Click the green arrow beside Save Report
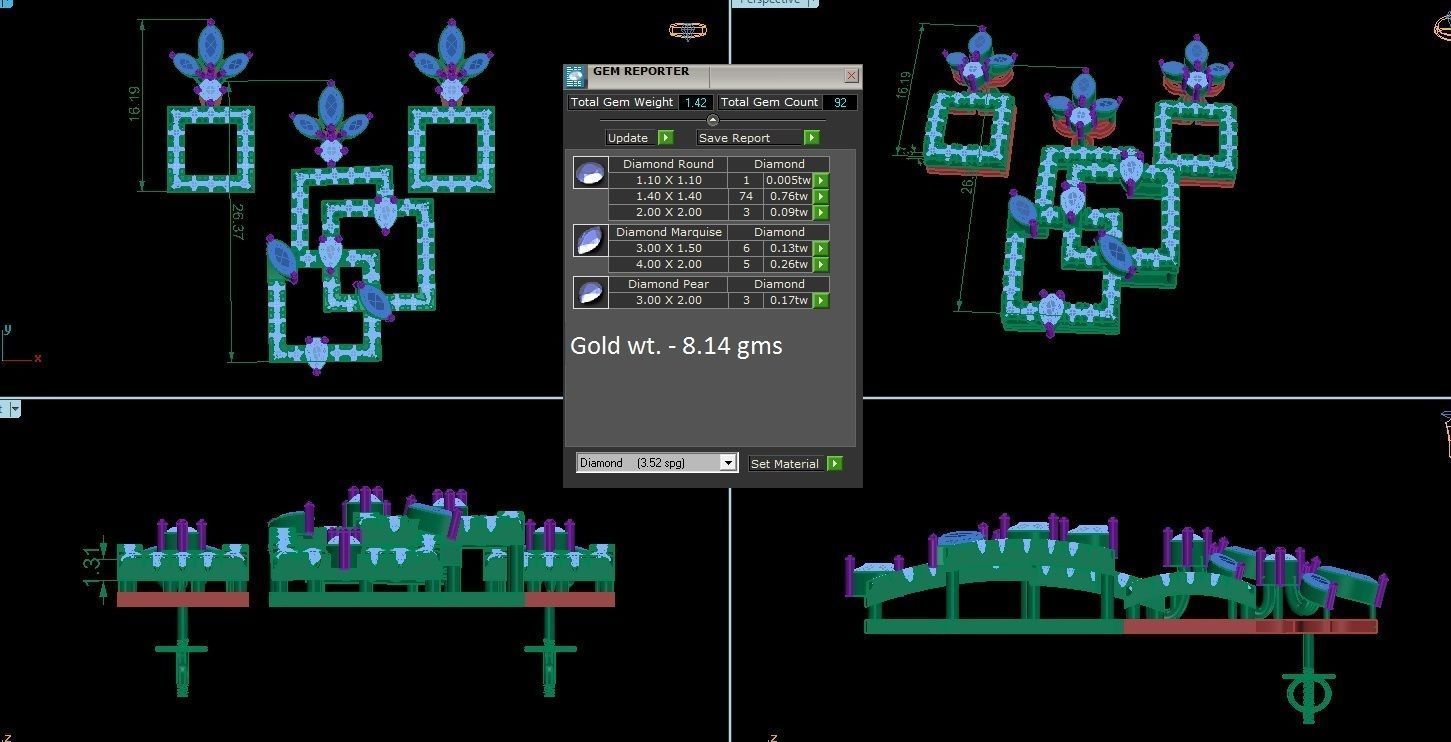This screenshot has width=1451, height=742. coord(812,138)
